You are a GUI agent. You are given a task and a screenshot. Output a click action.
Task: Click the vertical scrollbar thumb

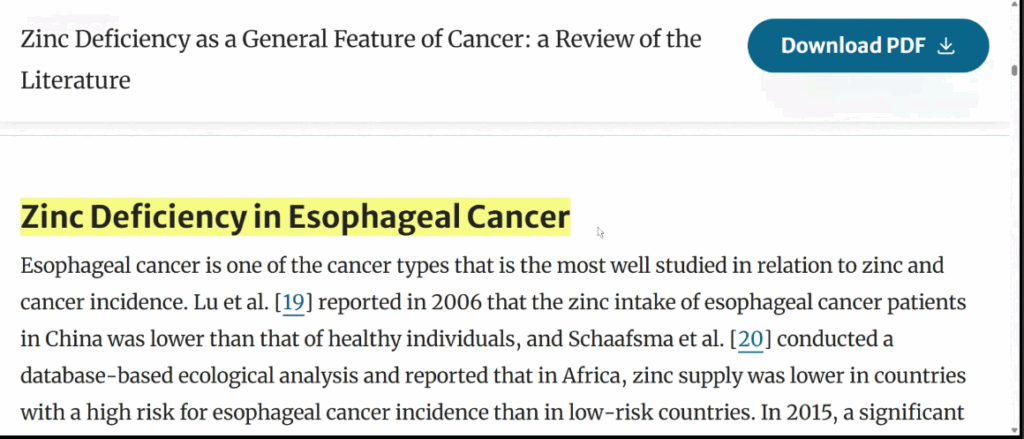(x=1014, y=71)
